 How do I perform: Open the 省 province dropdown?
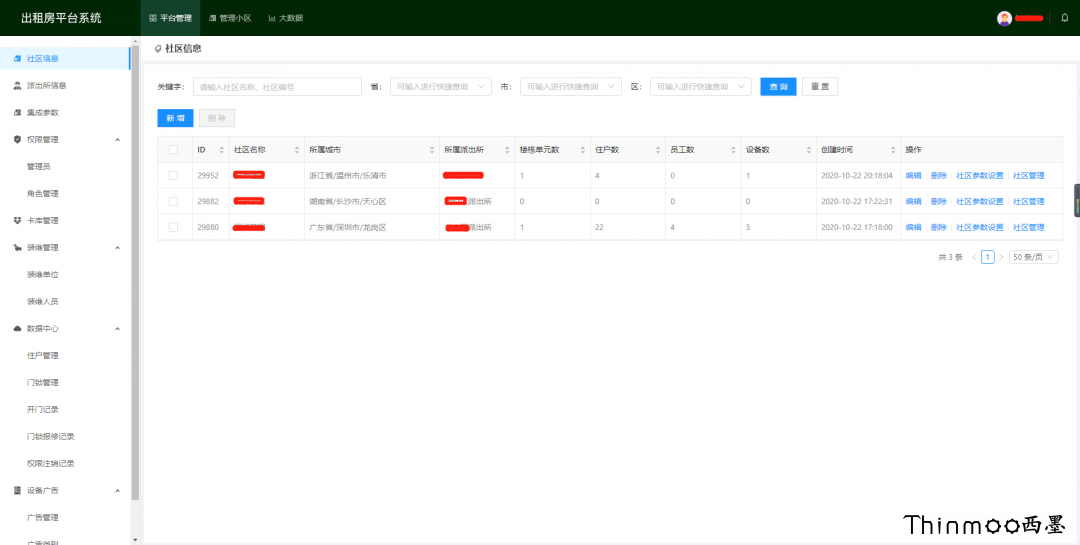(440, 87)
